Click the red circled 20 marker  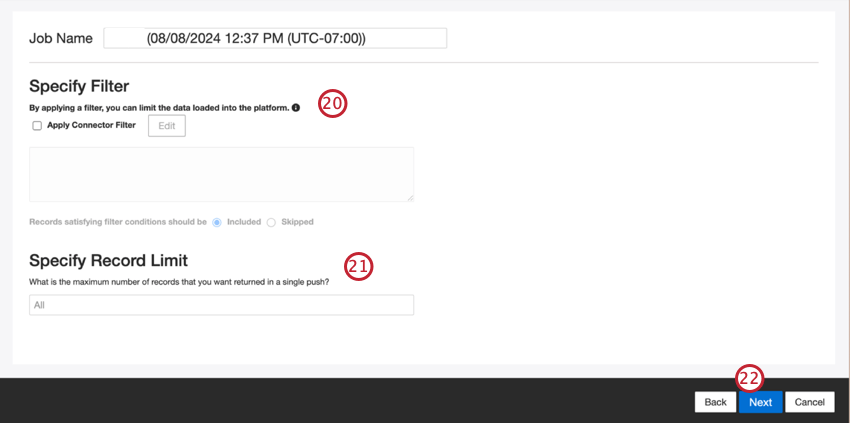tap(332, 104)
